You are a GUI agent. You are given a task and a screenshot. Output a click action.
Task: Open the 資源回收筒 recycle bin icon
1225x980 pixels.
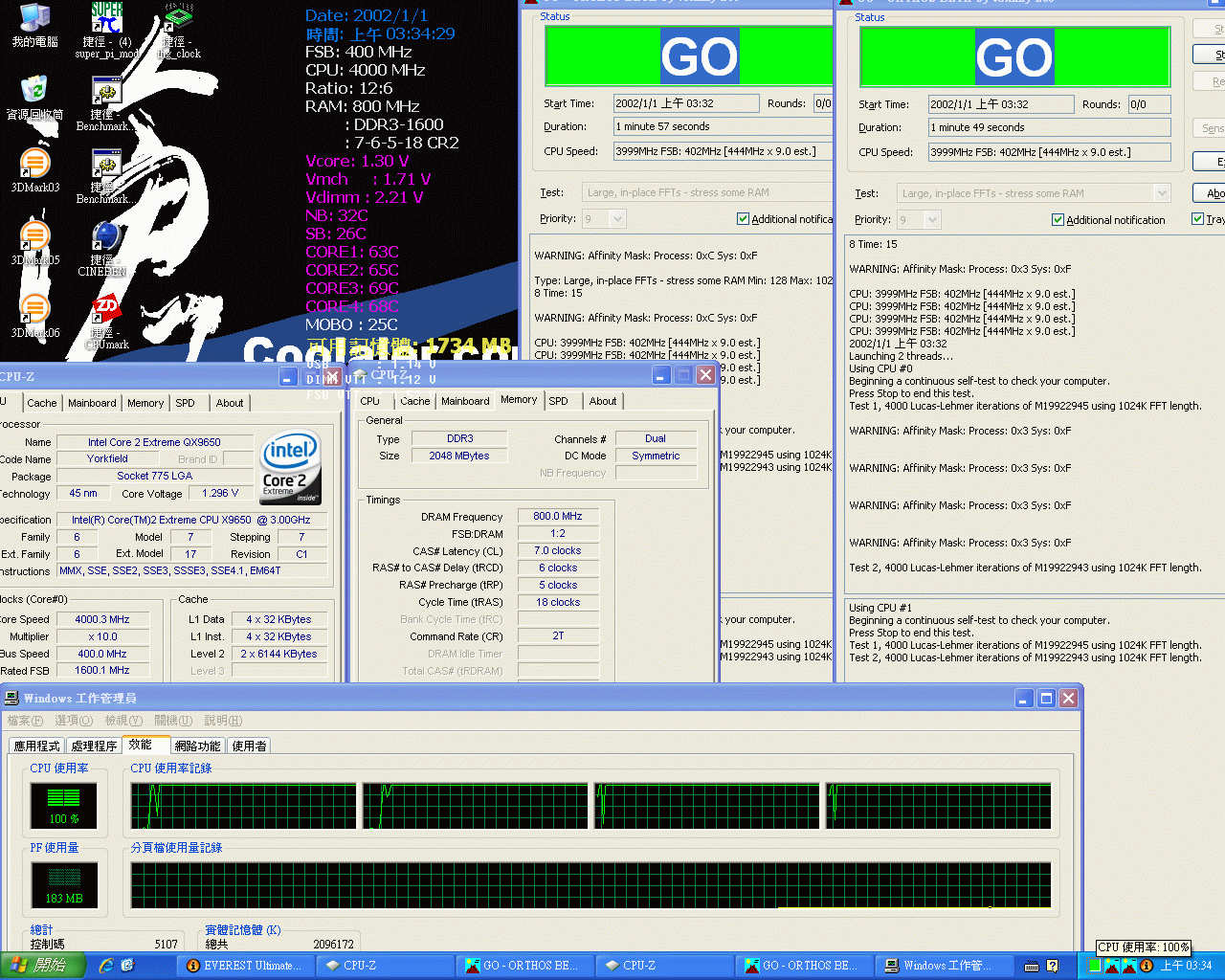click(34, 99)
